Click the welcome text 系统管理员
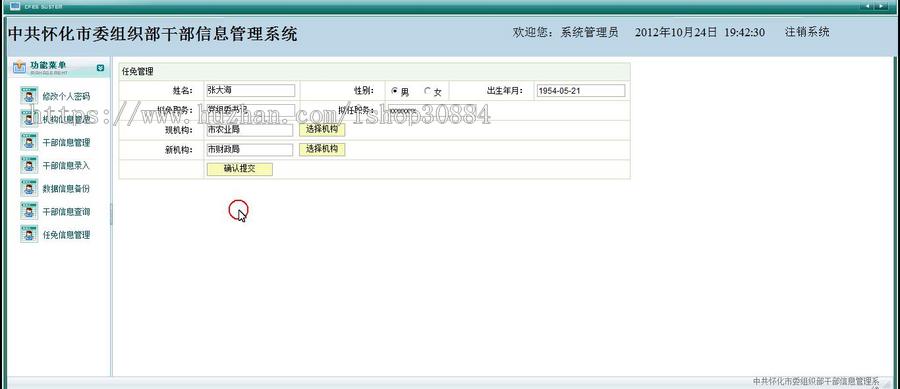Viewport: 900px width, 389px height. click(x=589, y=32)
